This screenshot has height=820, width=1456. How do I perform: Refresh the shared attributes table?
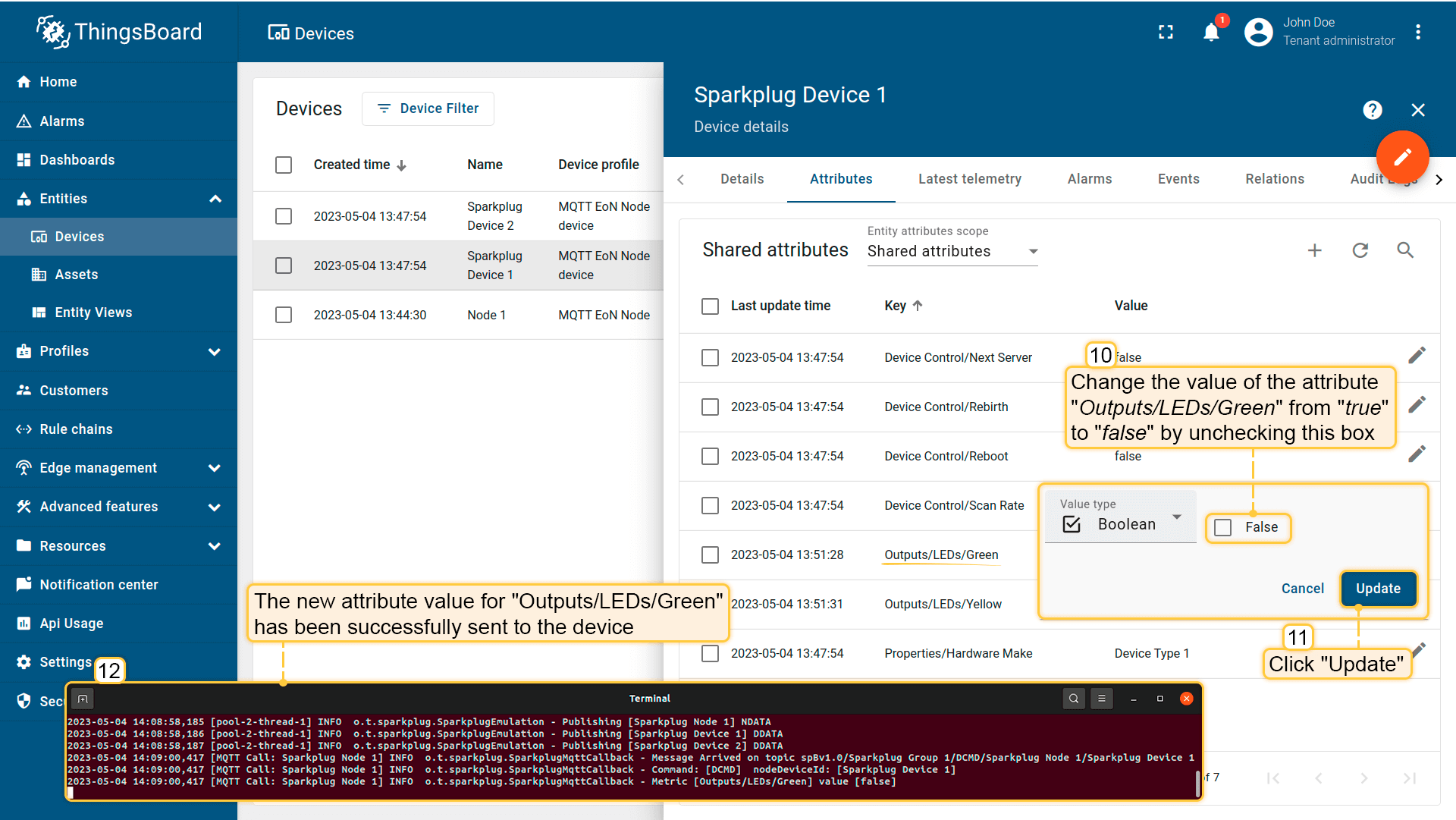tap(1360, 250)
